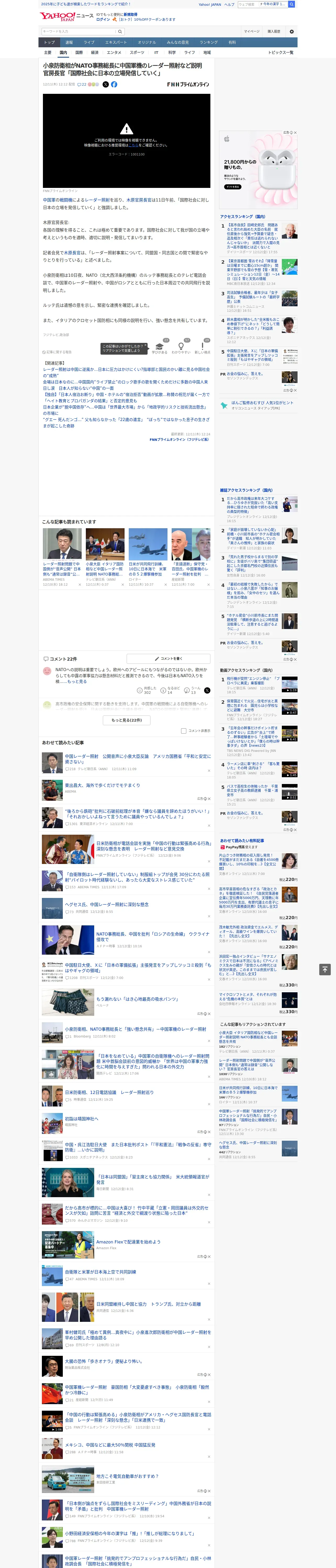This screenshot has height=1568, width=336.
Task: Open the スポーツ category
Action: click(137, 52)
